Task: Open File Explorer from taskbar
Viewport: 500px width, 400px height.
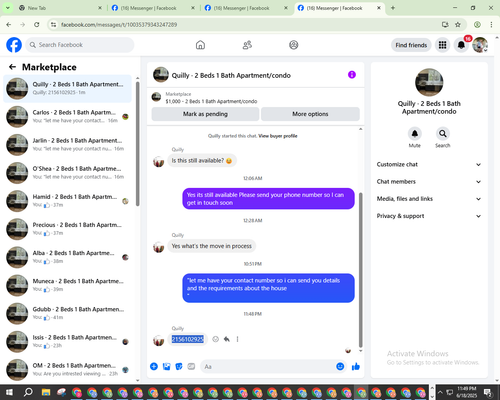Action: tap(46, 392)
